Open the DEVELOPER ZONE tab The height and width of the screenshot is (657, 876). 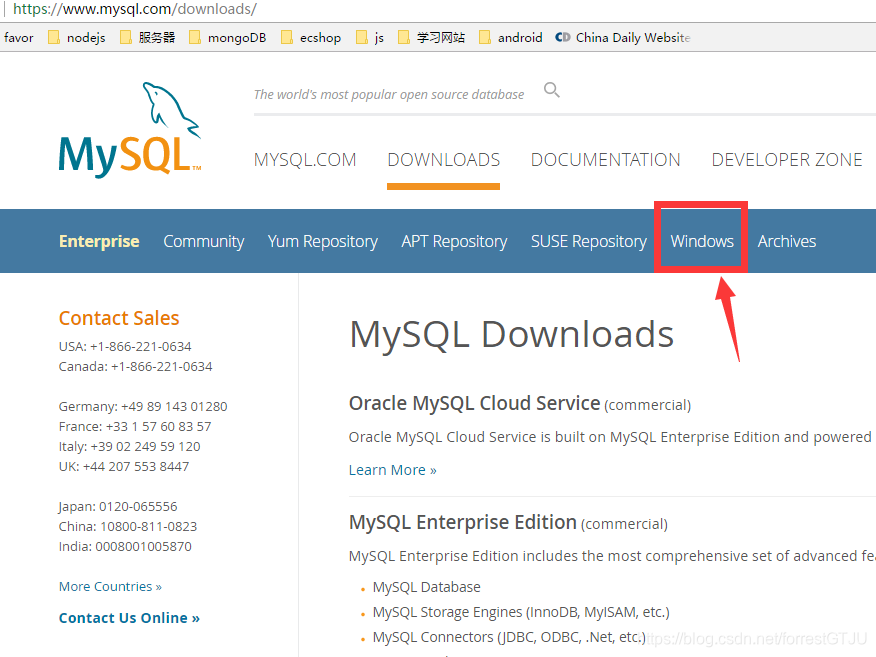[x=787, y=160]
